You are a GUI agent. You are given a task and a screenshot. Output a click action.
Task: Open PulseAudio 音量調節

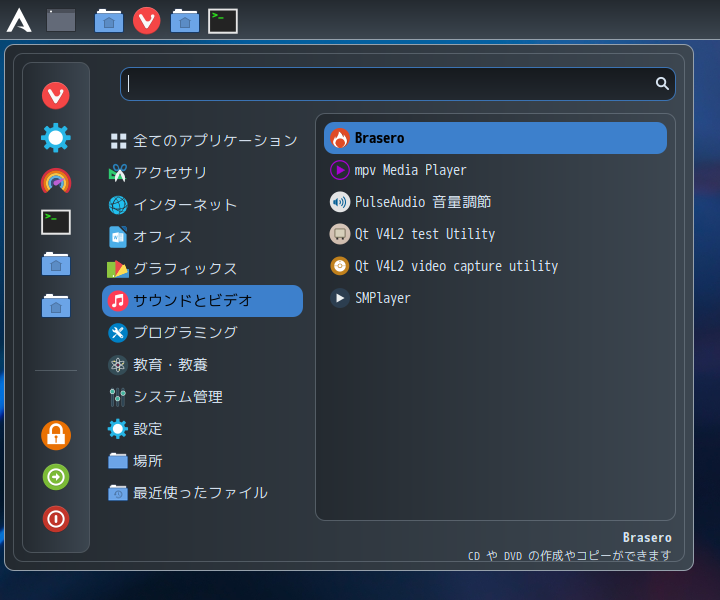click(x=495, y=202)
